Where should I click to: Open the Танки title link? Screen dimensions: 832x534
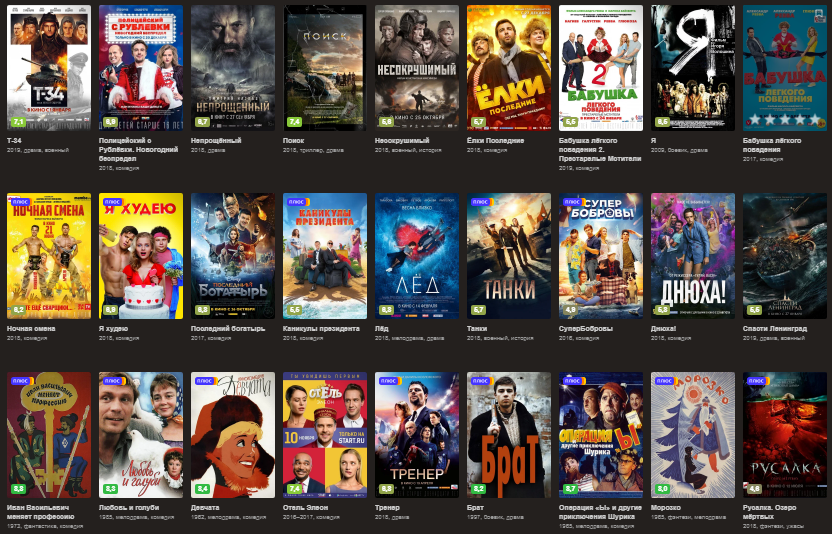477,329
